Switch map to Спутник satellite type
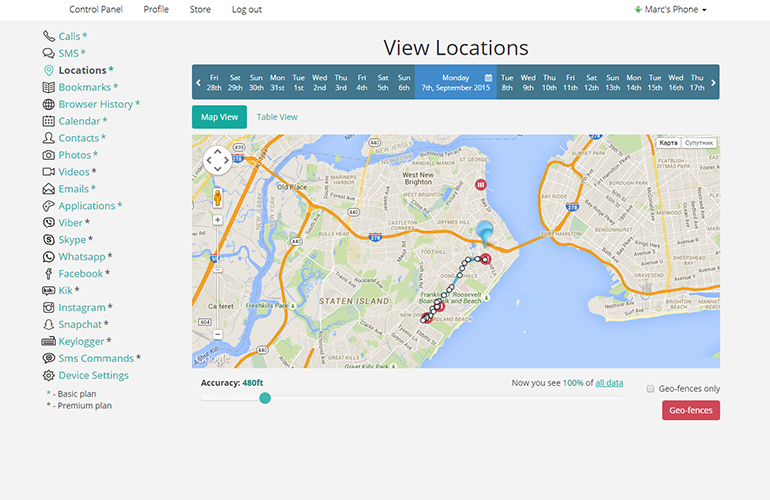770x500 pixels. pyautogui.click(x=699, y=143)
